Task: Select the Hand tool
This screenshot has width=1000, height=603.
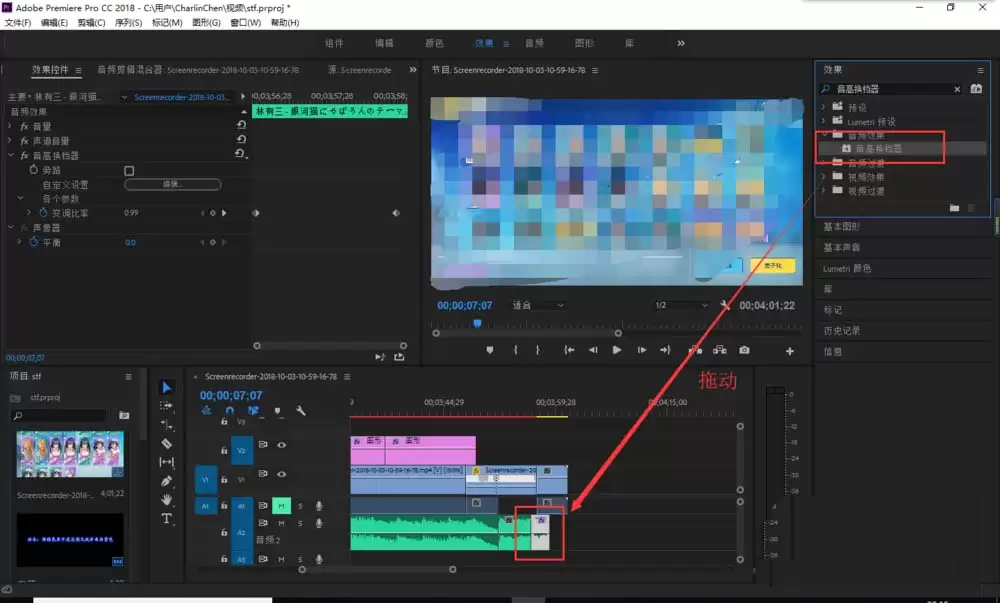Action: tap(166, 499)
